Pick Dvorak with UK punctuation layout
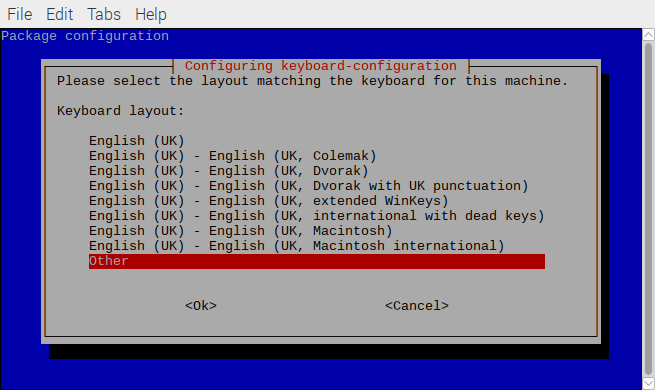Viewport: 655px width, 390px height. (309, 186)
